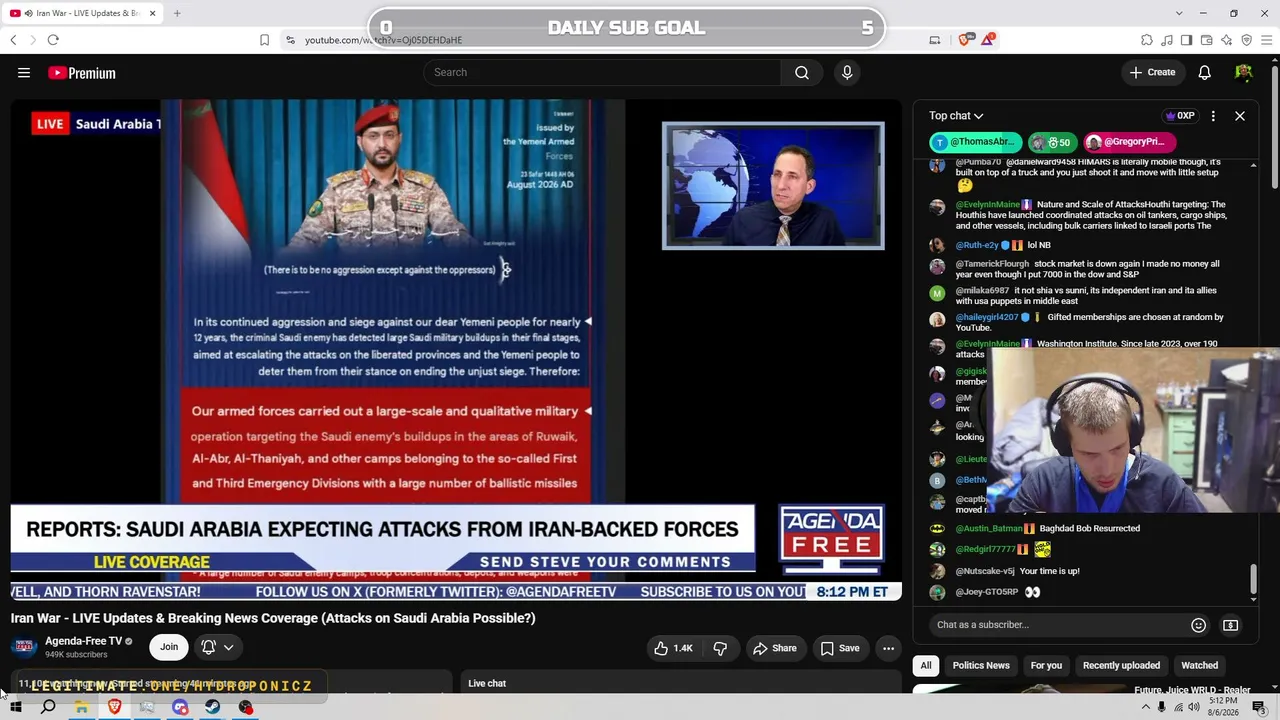Image resolution: width=1280 pixels, height=720 pixels.
Task: Click chat author @Nutscake-v5j
Action: (985, 571)
